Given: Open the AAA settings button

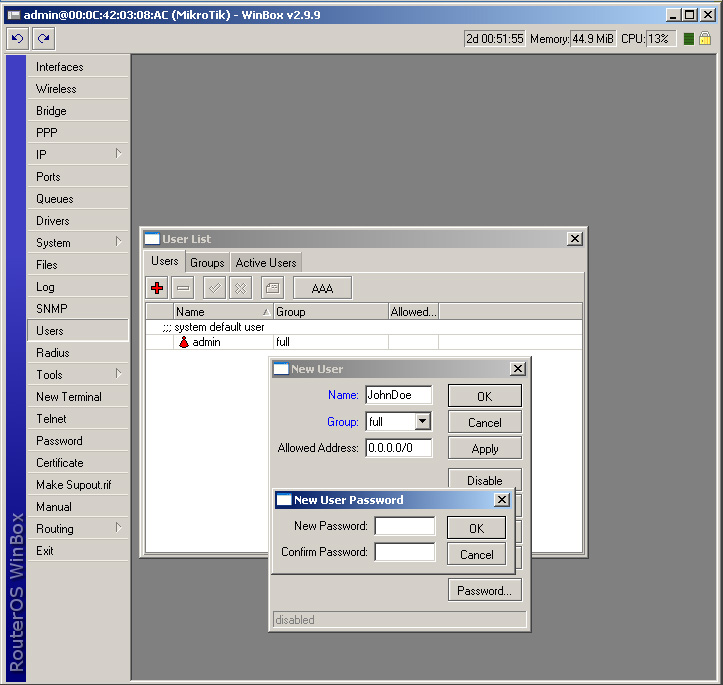Looking at the screenshot, I should coord(322,288).
